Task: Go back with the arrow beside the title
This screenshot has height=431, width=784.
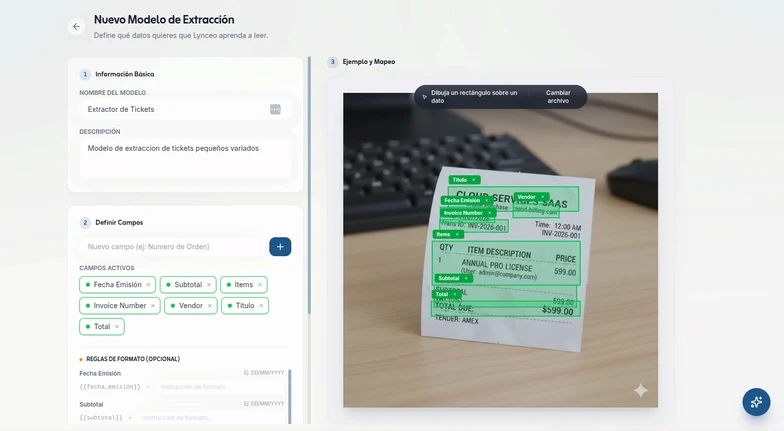Action: [x=76, y=26]
